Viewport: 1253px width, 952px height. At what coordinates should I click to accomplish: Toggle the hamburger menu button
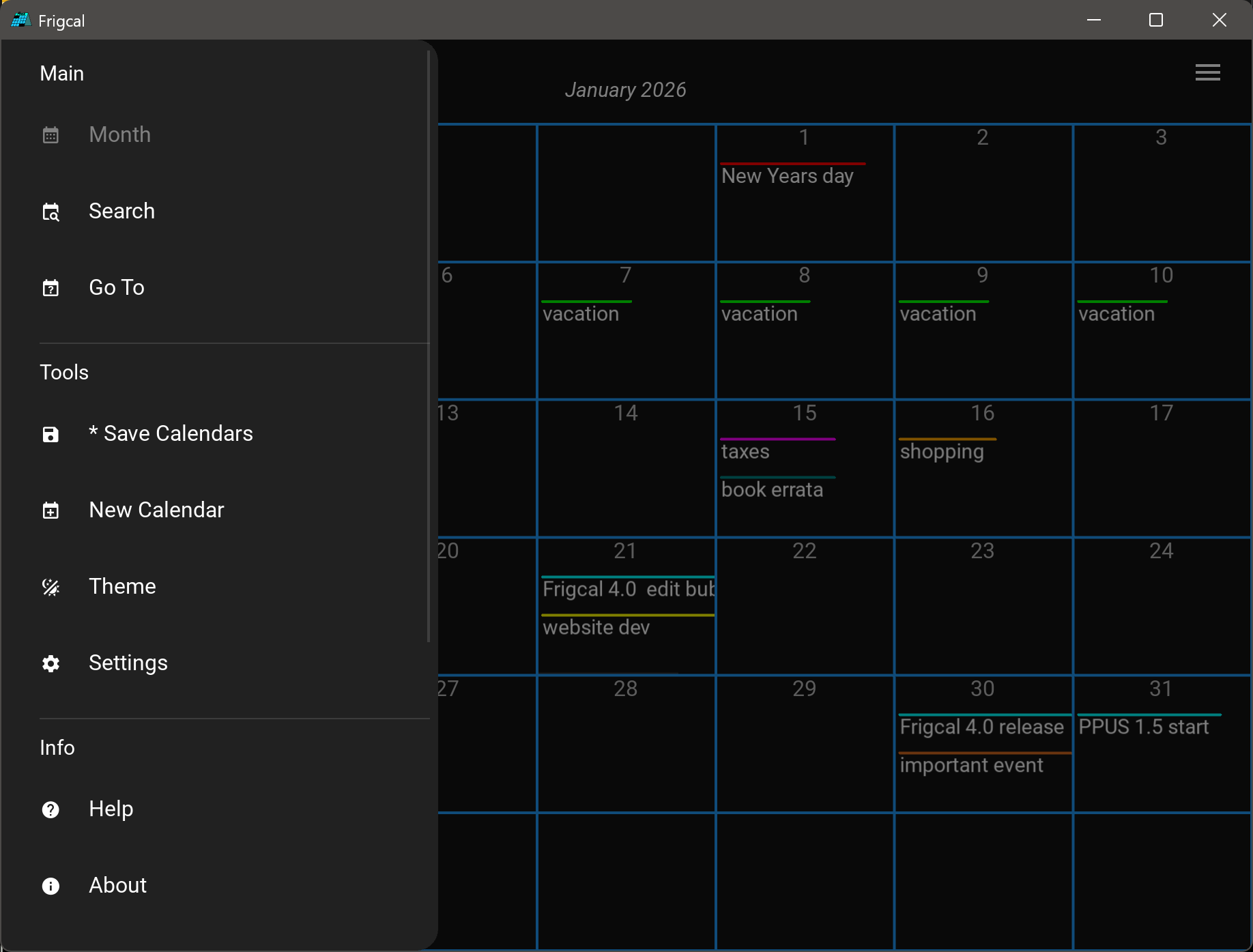coord(1207,72)
